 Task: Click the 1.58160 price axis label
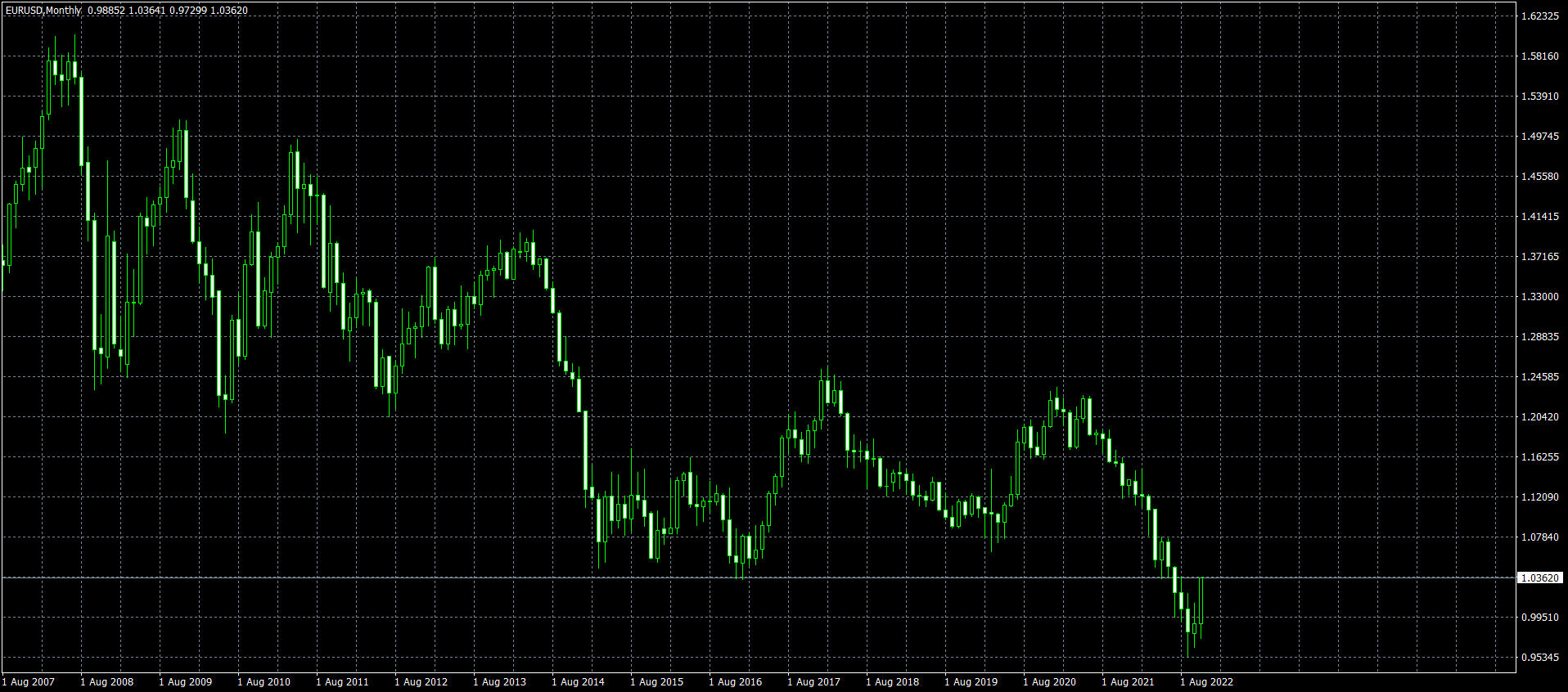point(1540,56)
